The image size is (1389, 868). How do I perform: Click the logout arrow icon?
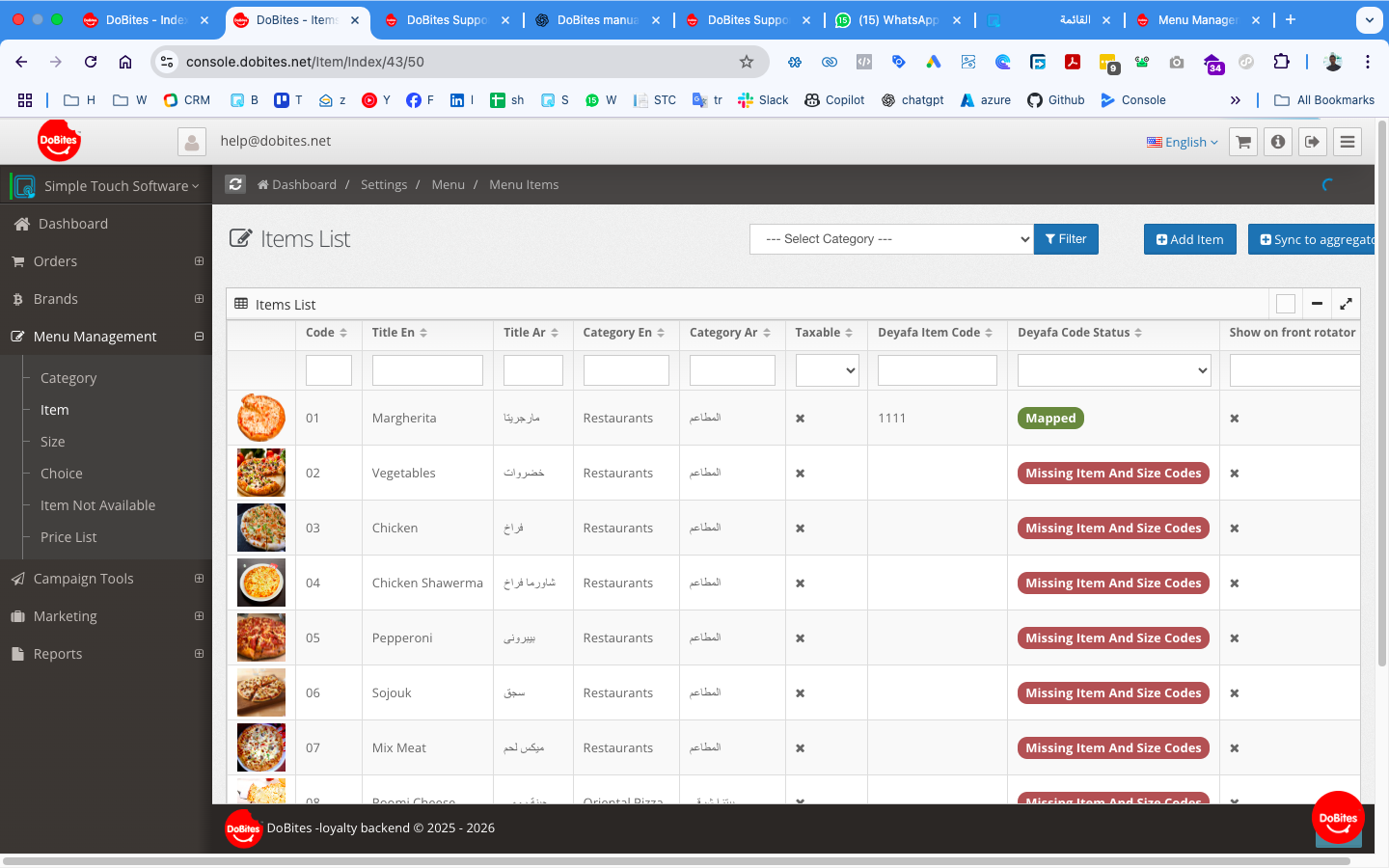click(x=1313, y=142)
